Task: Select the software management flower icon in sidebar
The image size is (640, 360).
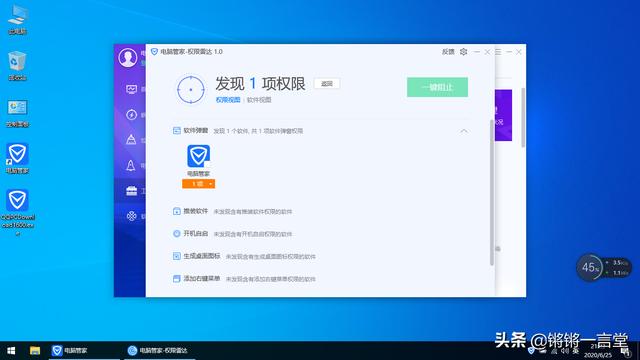Action: tap(131, 216)
